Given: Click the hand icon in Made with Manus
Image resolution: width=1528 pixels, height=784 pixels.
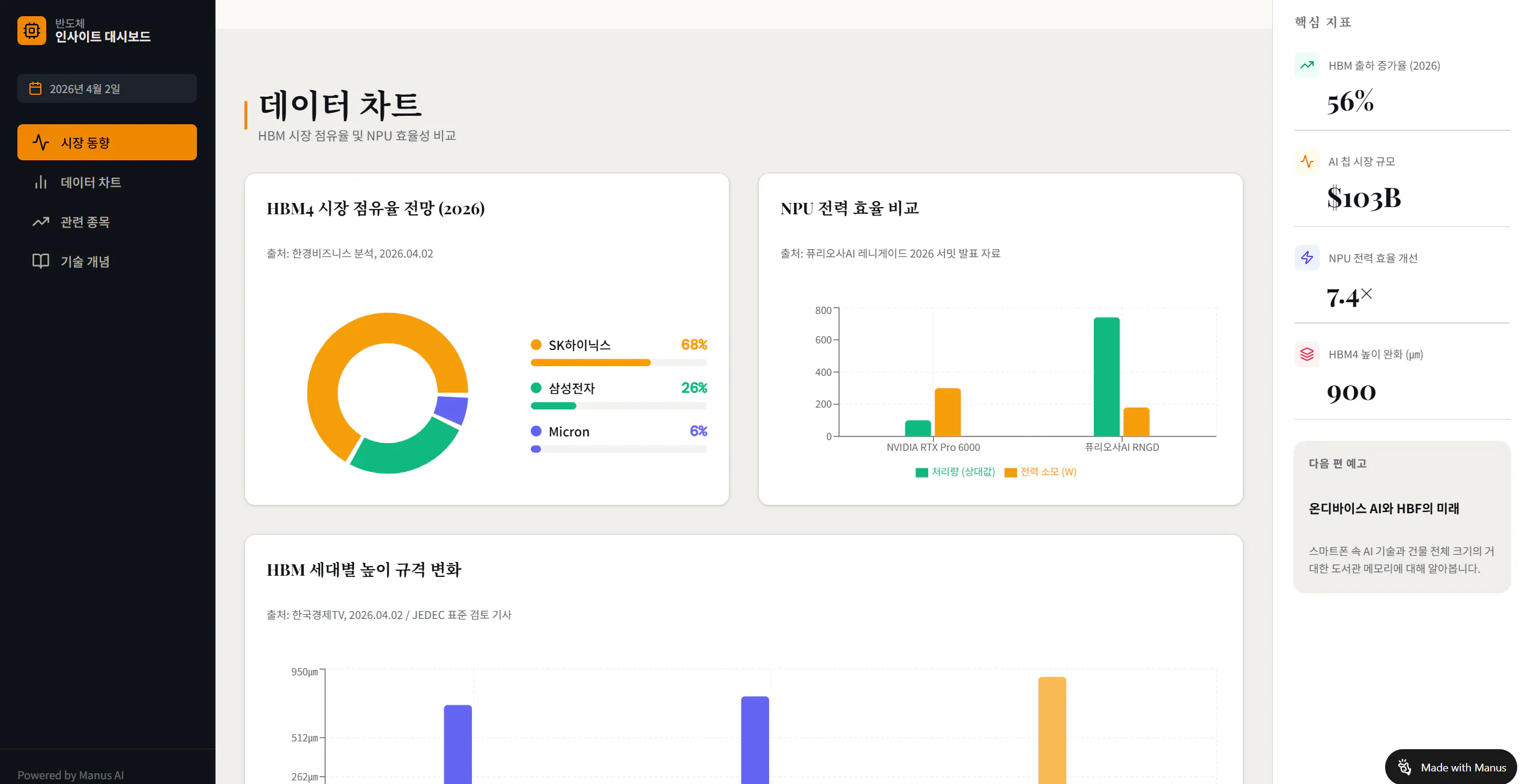Looking at the screenshot, I should pos(1404,767).
